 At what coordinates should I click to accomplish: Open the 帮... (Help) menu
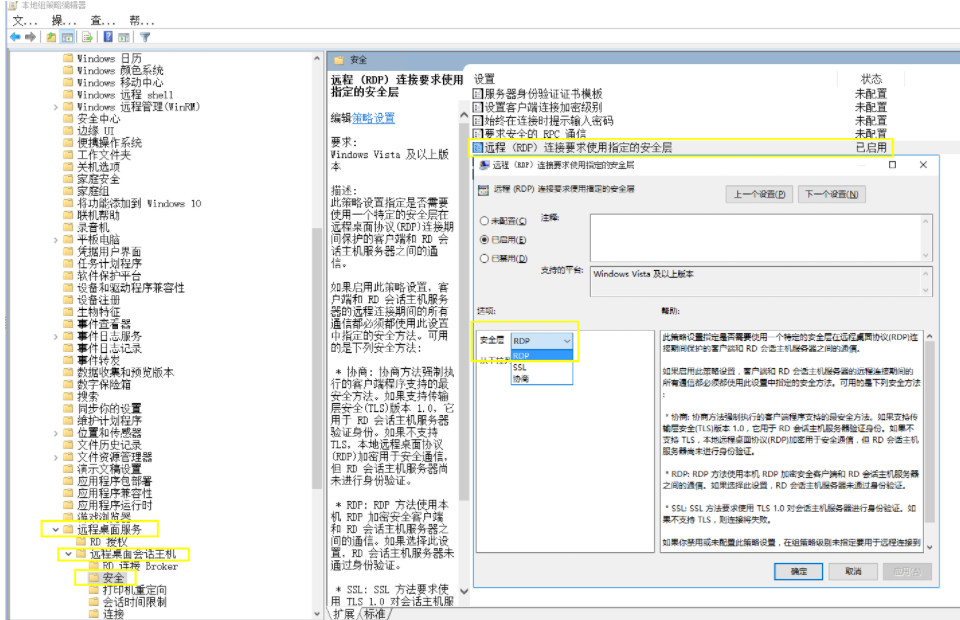tap(141, 20)
